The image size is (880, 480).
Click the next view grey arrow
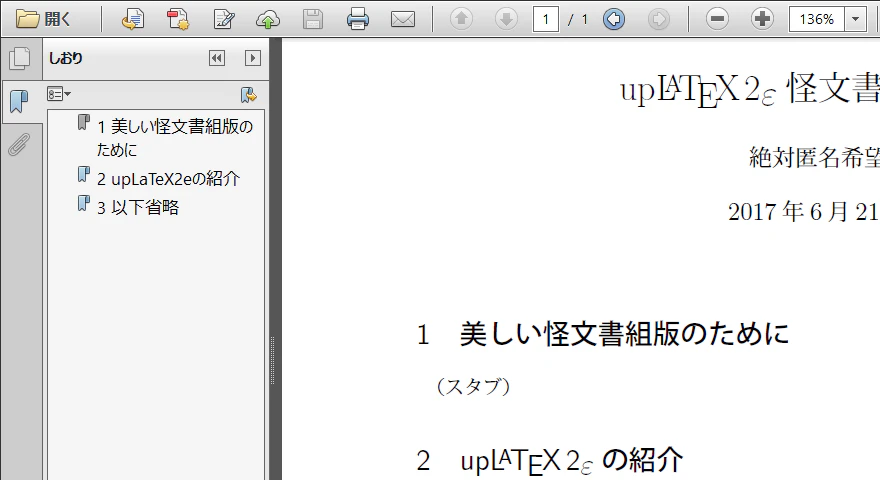click(658, 19)
